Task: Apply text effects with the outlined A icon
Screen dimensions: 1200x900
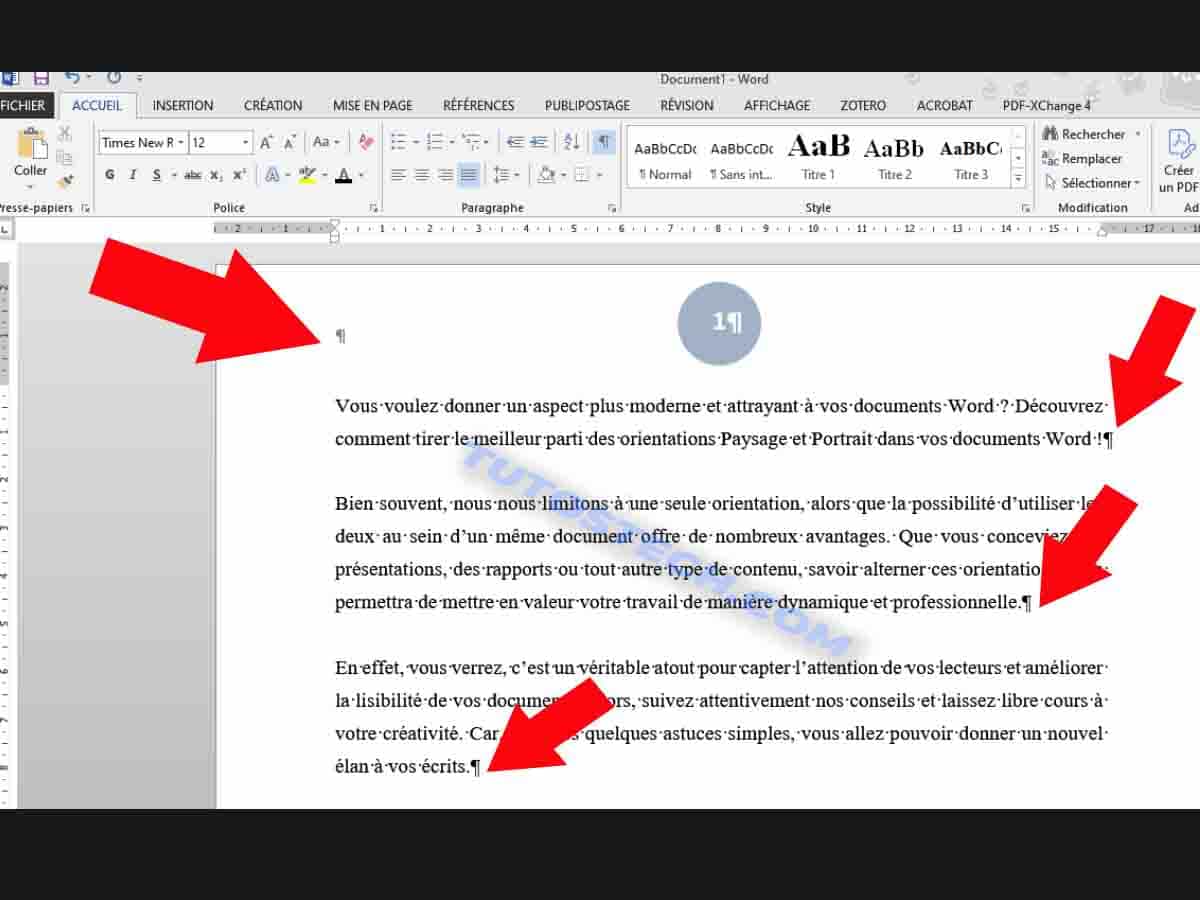Action: coord(272,175)
